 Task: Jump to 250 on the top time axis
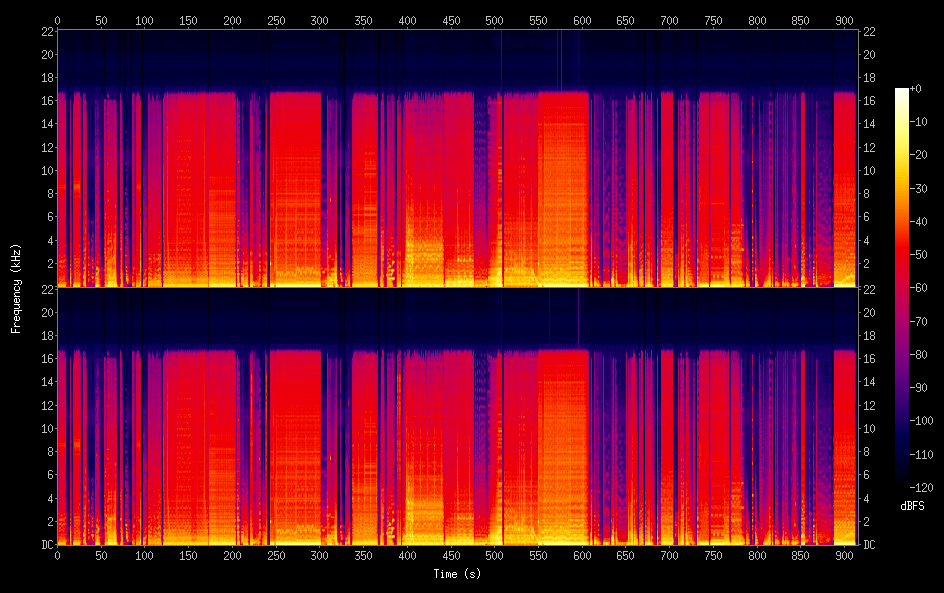pos(275,20)
